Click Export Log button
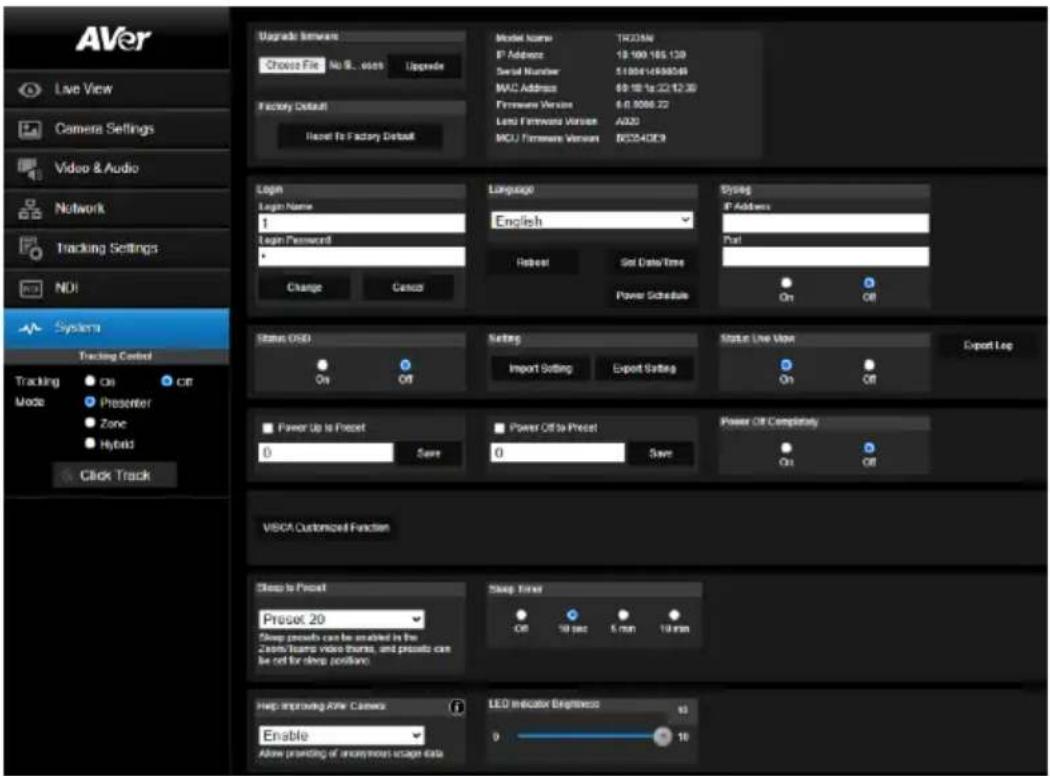 988,345
